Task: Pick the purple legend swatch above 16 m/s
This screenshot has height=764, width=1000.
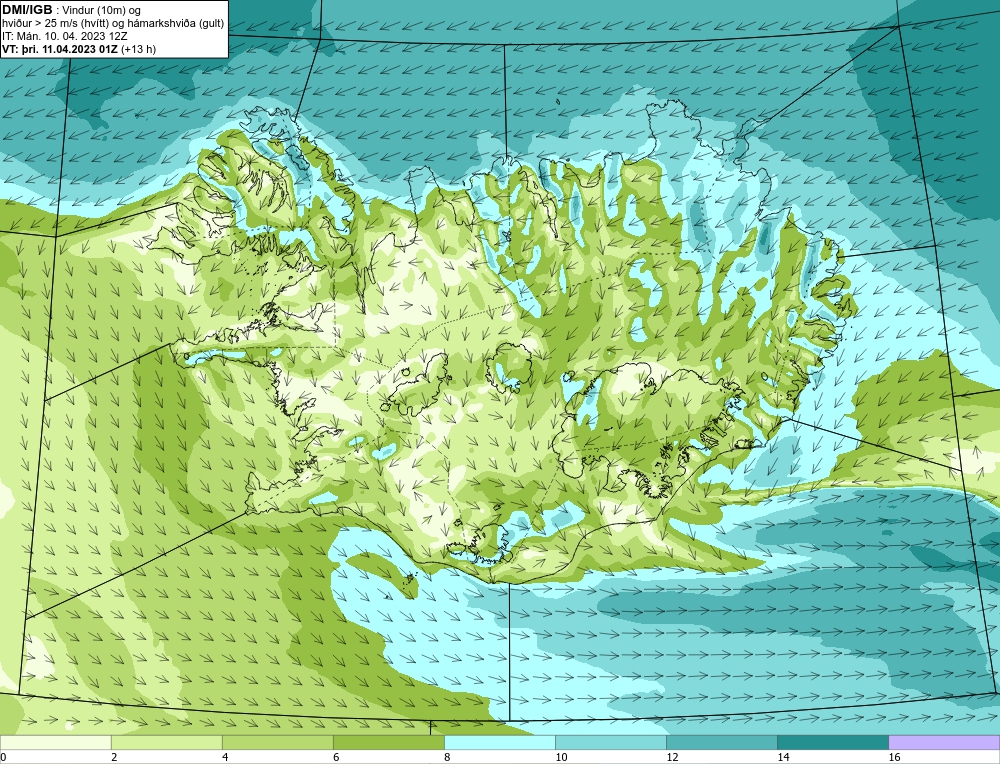Action: [944, 742]
